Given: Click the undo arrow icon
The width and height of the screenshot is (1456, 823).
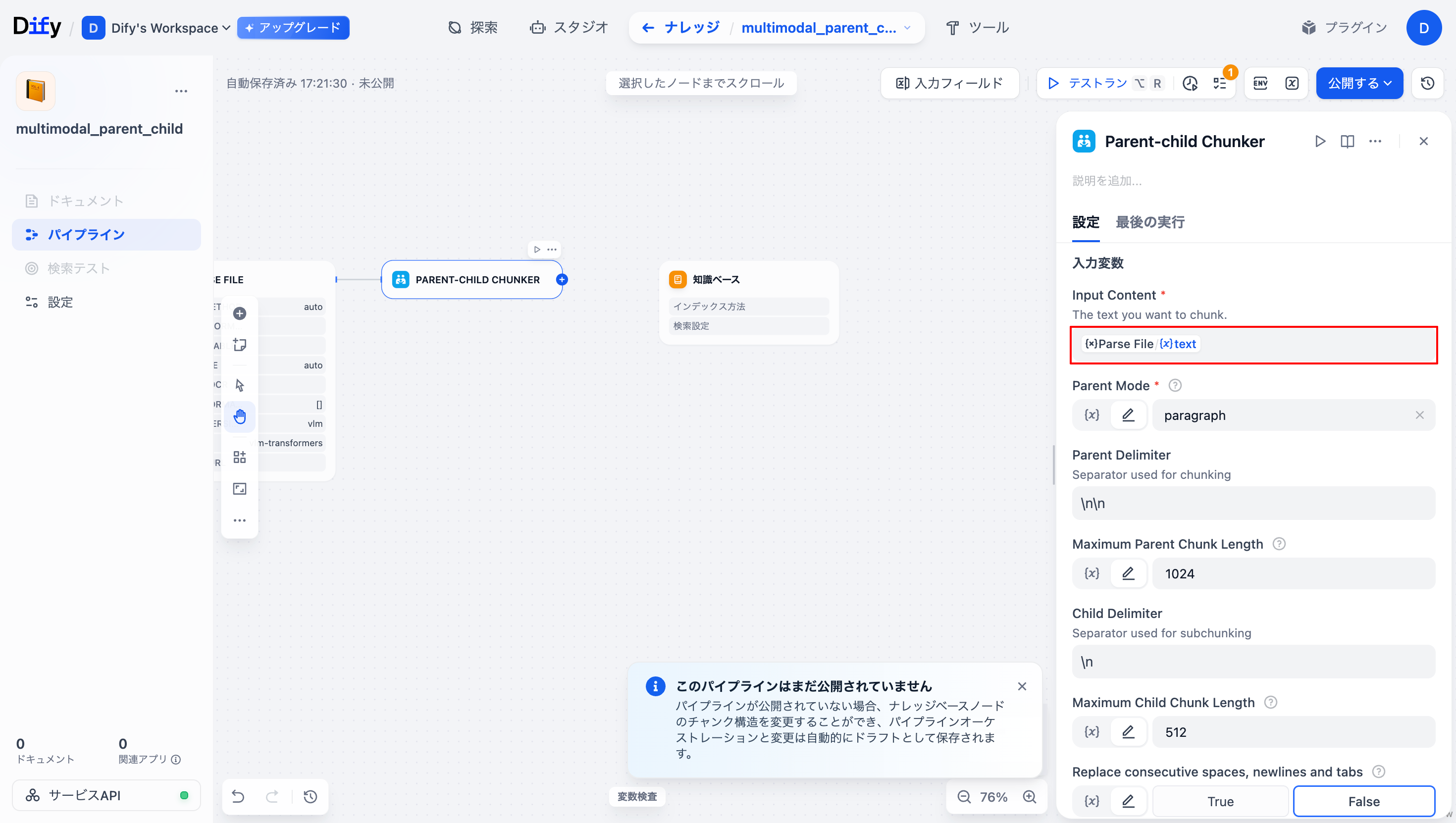Looking at the screenshot, I should click(x=238, y=796).
